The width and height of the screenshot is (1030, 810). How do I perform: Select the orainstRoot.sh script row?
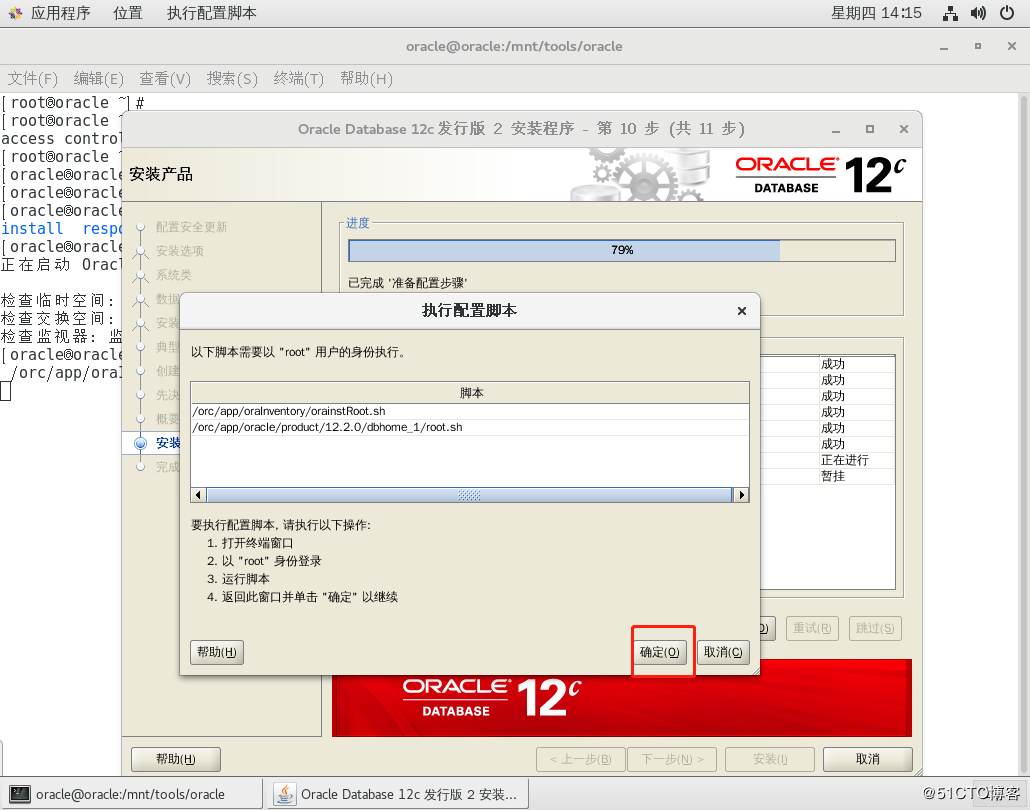470,411
